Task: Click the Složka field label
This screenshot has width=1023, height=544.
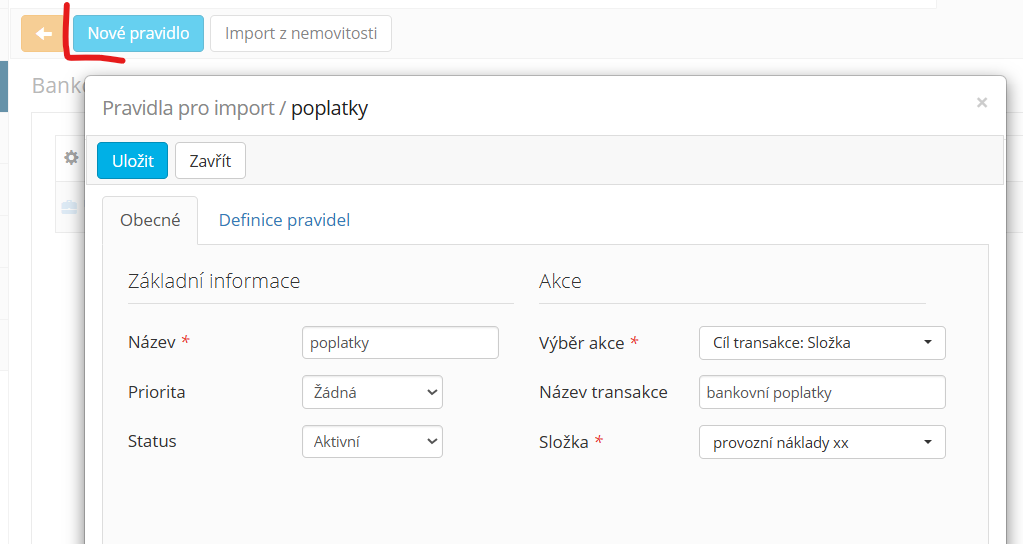Action: click(565, 441)
